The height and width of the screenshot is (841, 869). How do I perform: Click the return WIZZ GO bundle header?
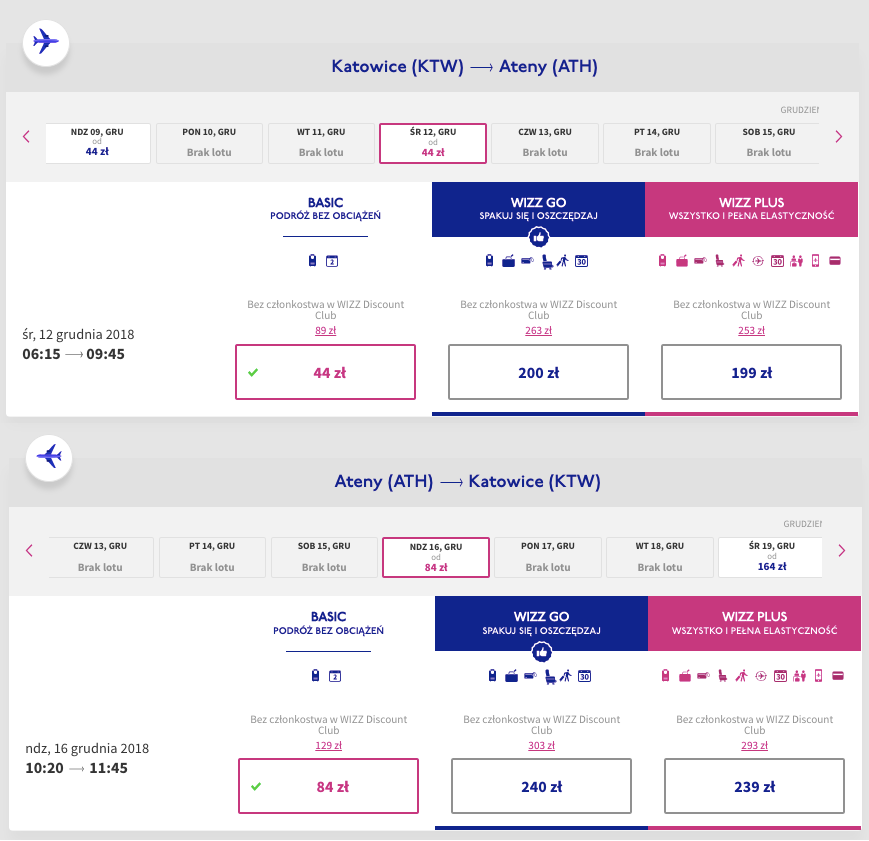[x=541, y=623]
